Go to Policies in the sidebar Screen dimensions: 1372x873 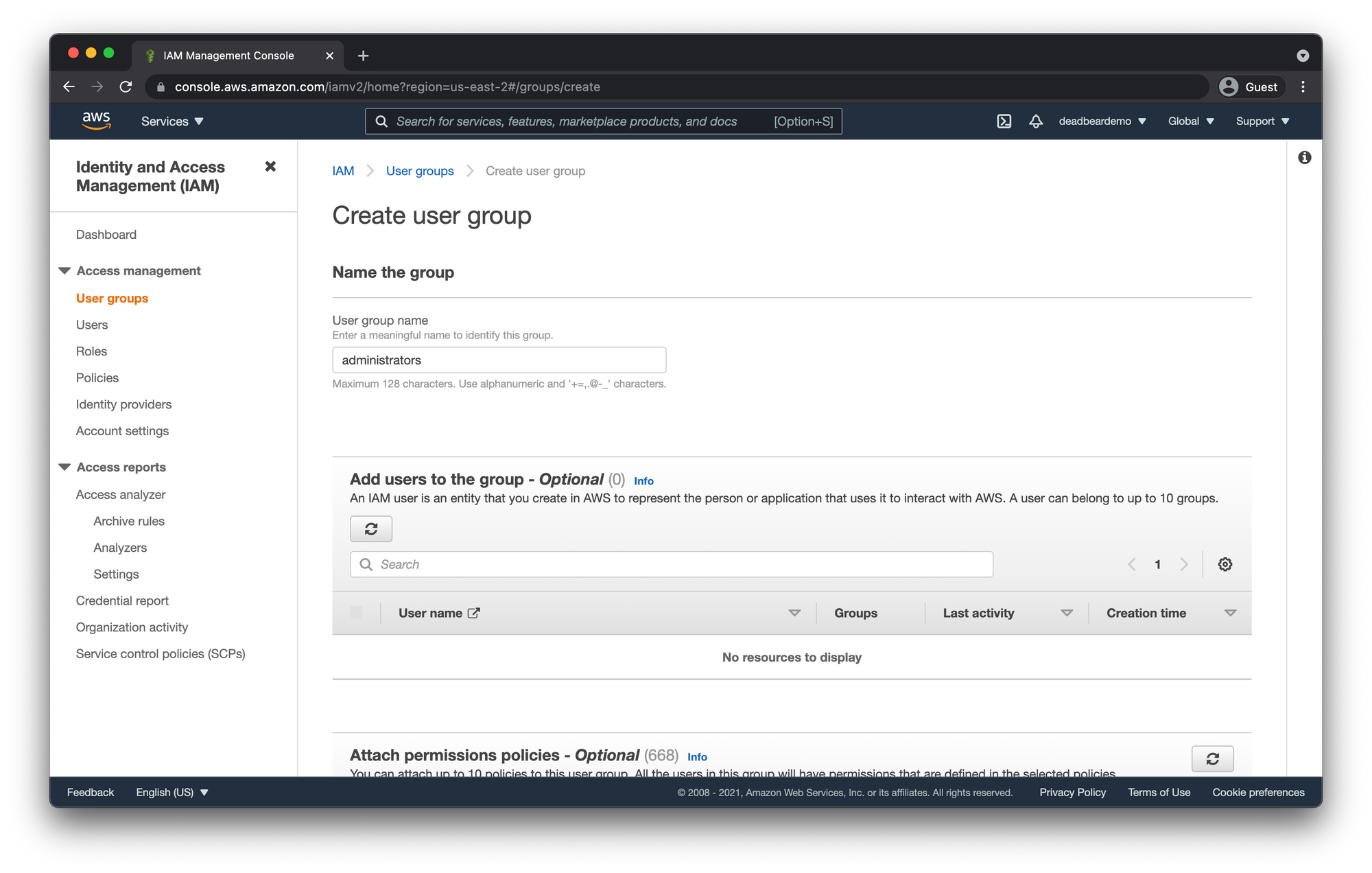(x=97, y=378)
